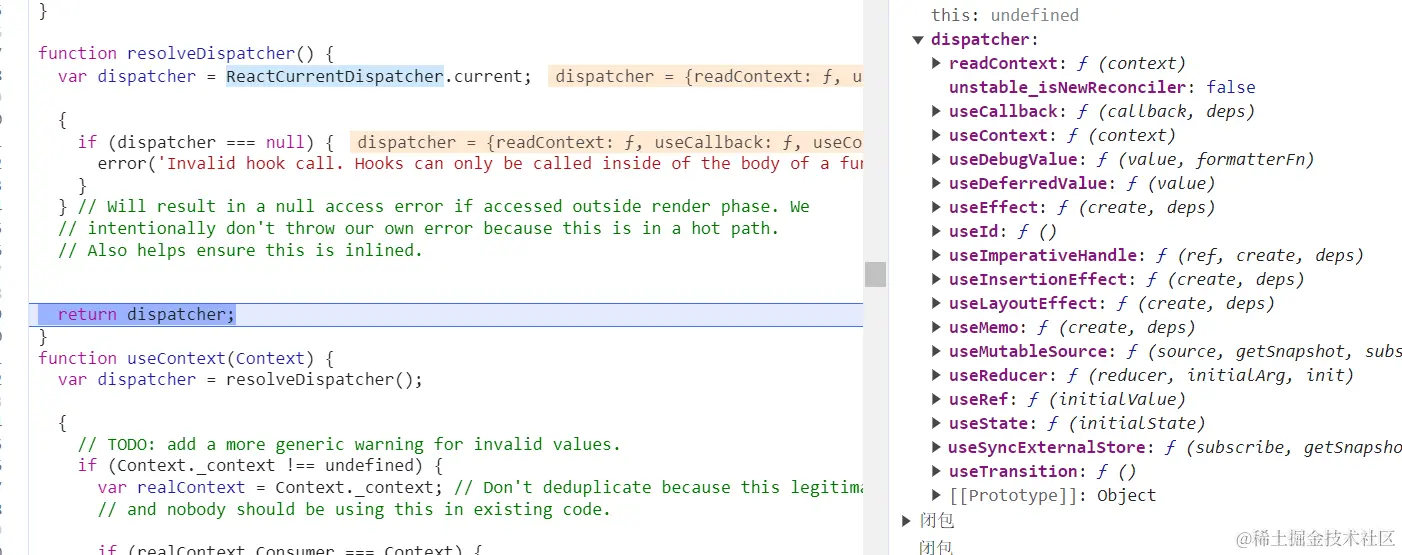The width and height of the screenshot is (1402, 555).
Task: Click 'intentionally don't throw our own error' comment
Action: 418,228
